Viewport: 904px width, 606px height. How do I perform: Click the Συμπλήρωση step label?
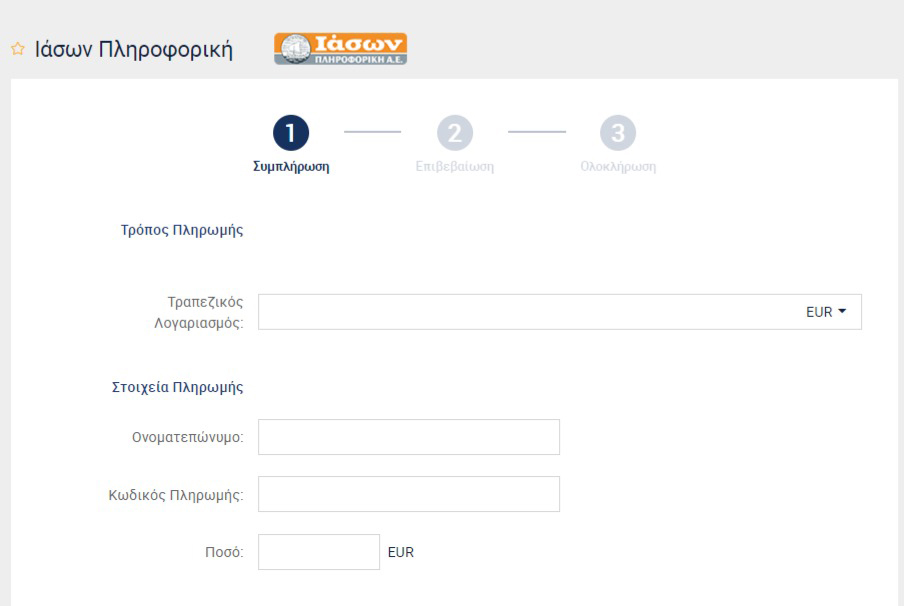click(x=291, y=167)
